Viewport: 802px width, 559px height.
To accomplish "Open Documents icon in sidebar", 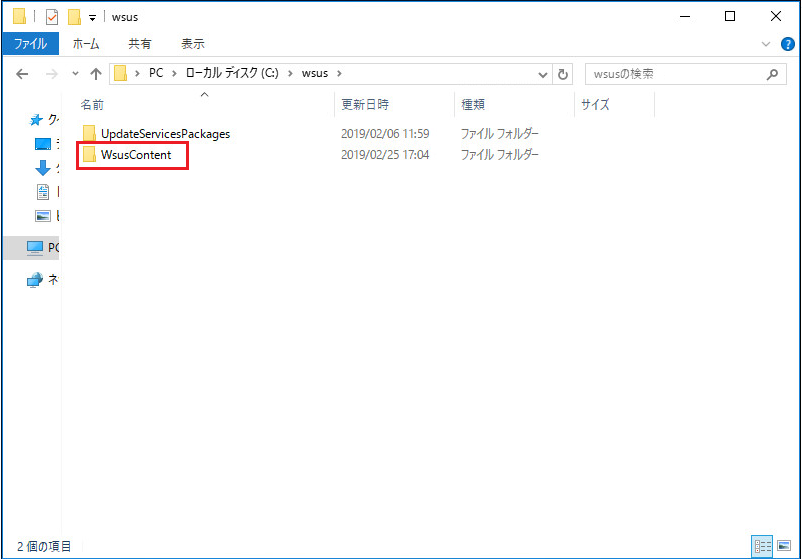I will pos(43,192).
